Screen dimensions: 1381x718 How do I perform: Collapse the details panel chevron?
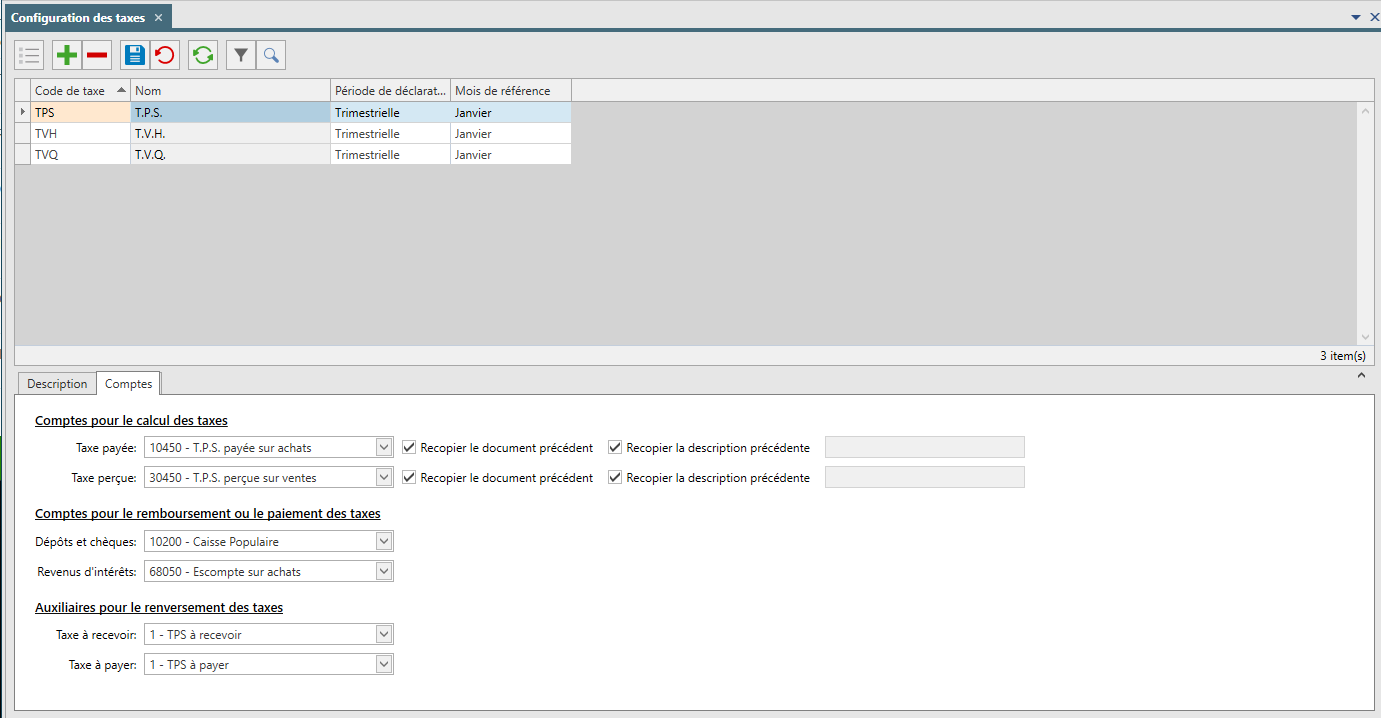tap(1361, 375)
